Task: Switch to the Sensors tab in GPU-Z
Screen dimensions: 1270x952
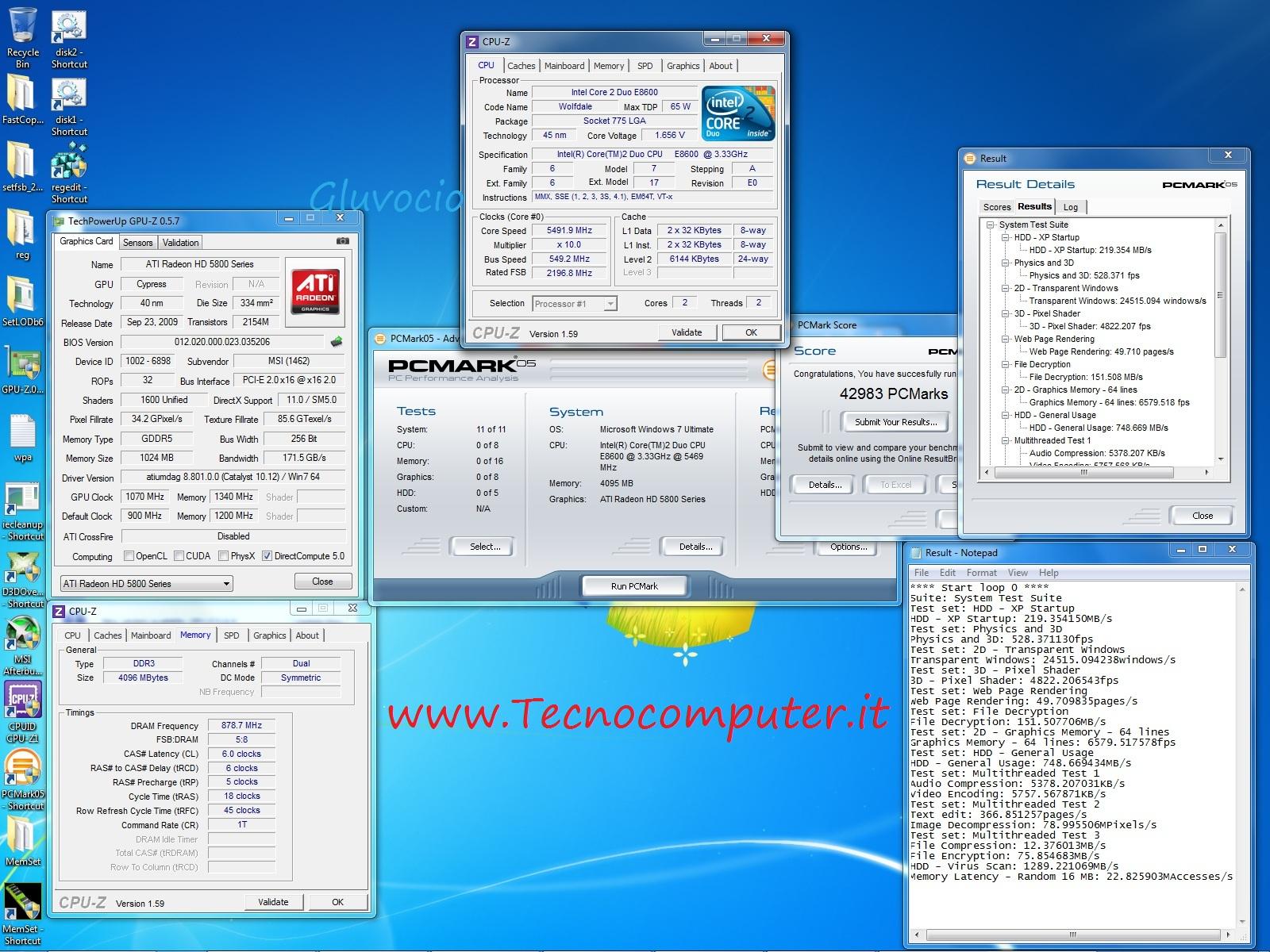Action: (138, 243)
